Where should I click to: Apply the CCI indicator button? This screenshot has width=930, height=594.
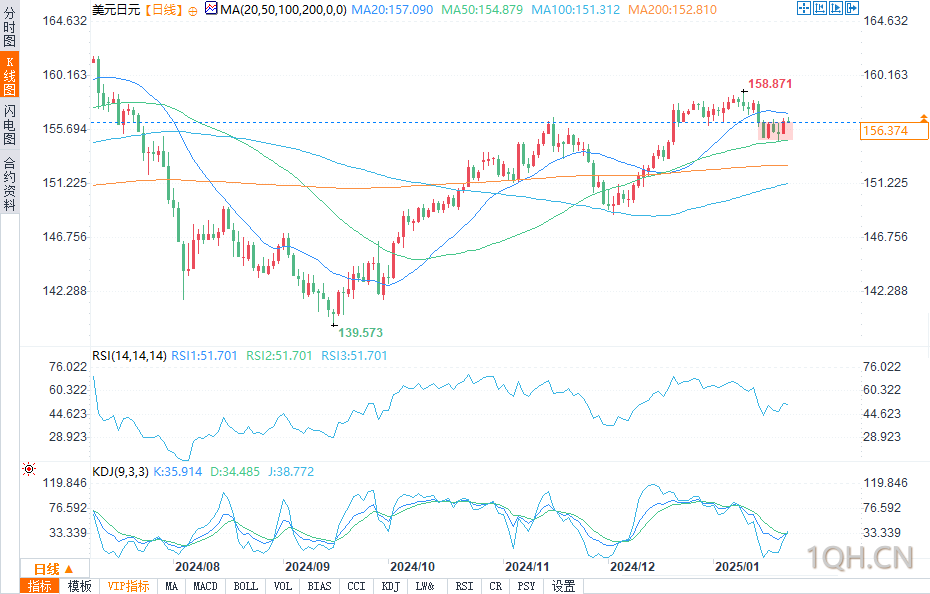click(356, 586)
